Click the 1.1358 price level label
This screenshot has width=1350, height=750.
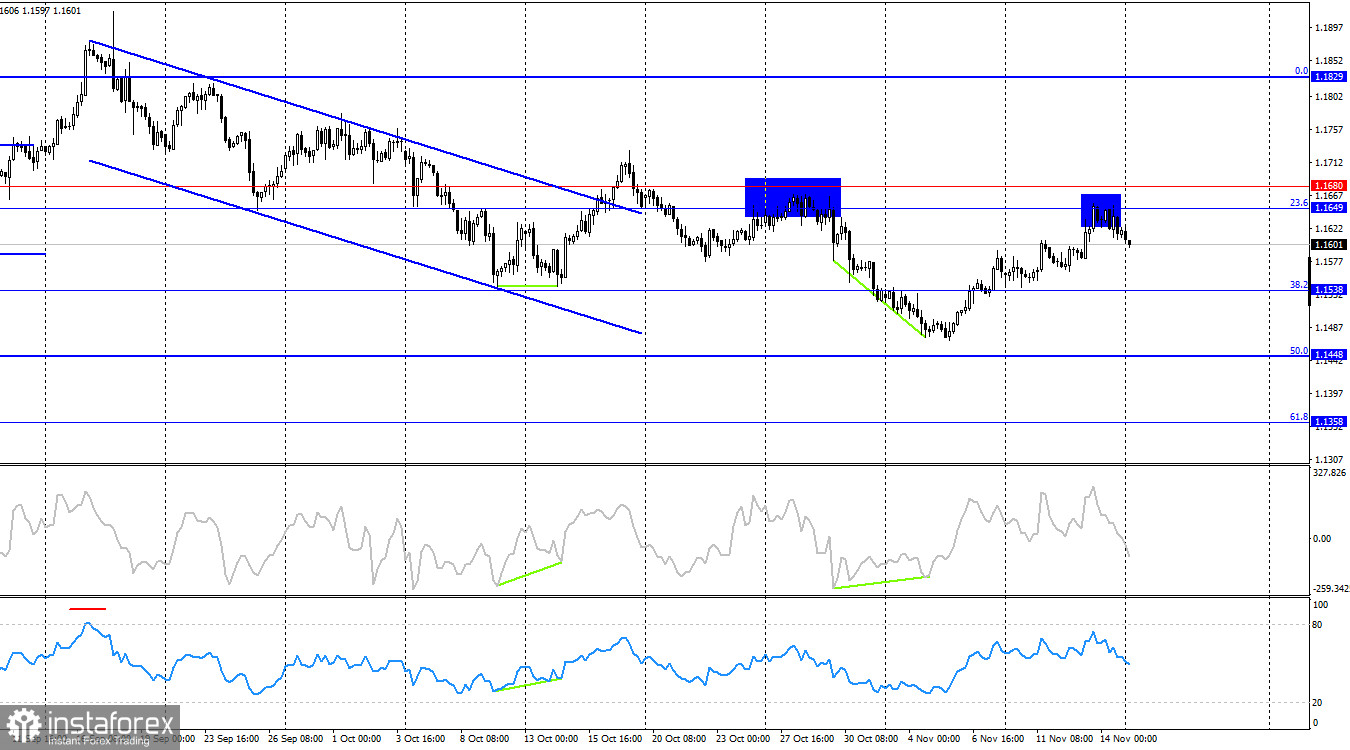coord(1329,423)
